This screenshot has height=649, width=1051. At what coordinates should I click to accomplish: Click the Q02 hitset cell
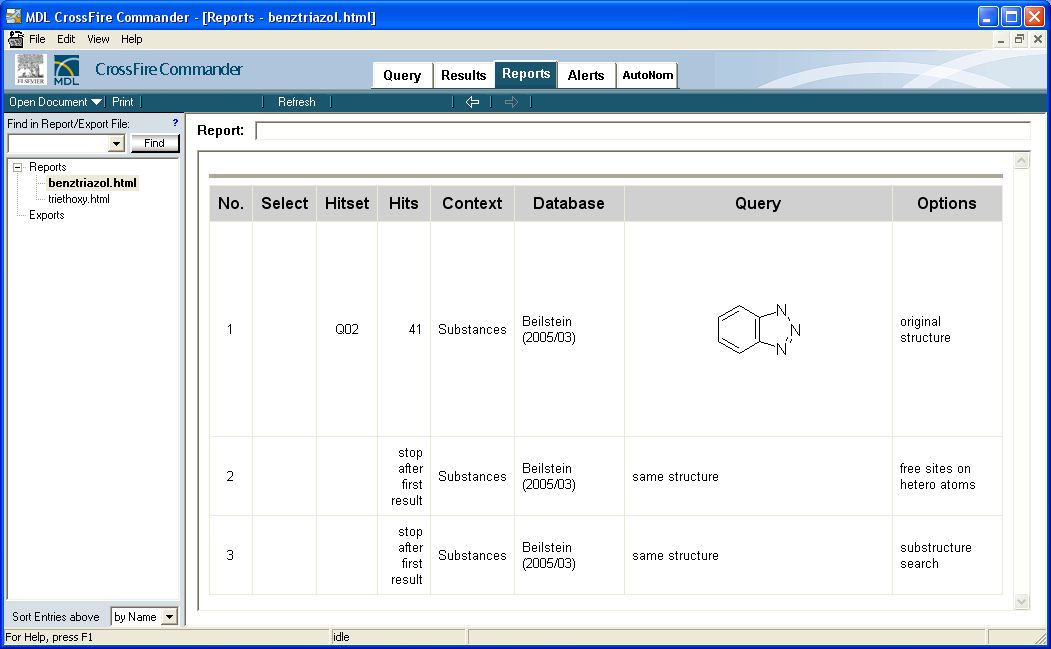tap(347, 329)
